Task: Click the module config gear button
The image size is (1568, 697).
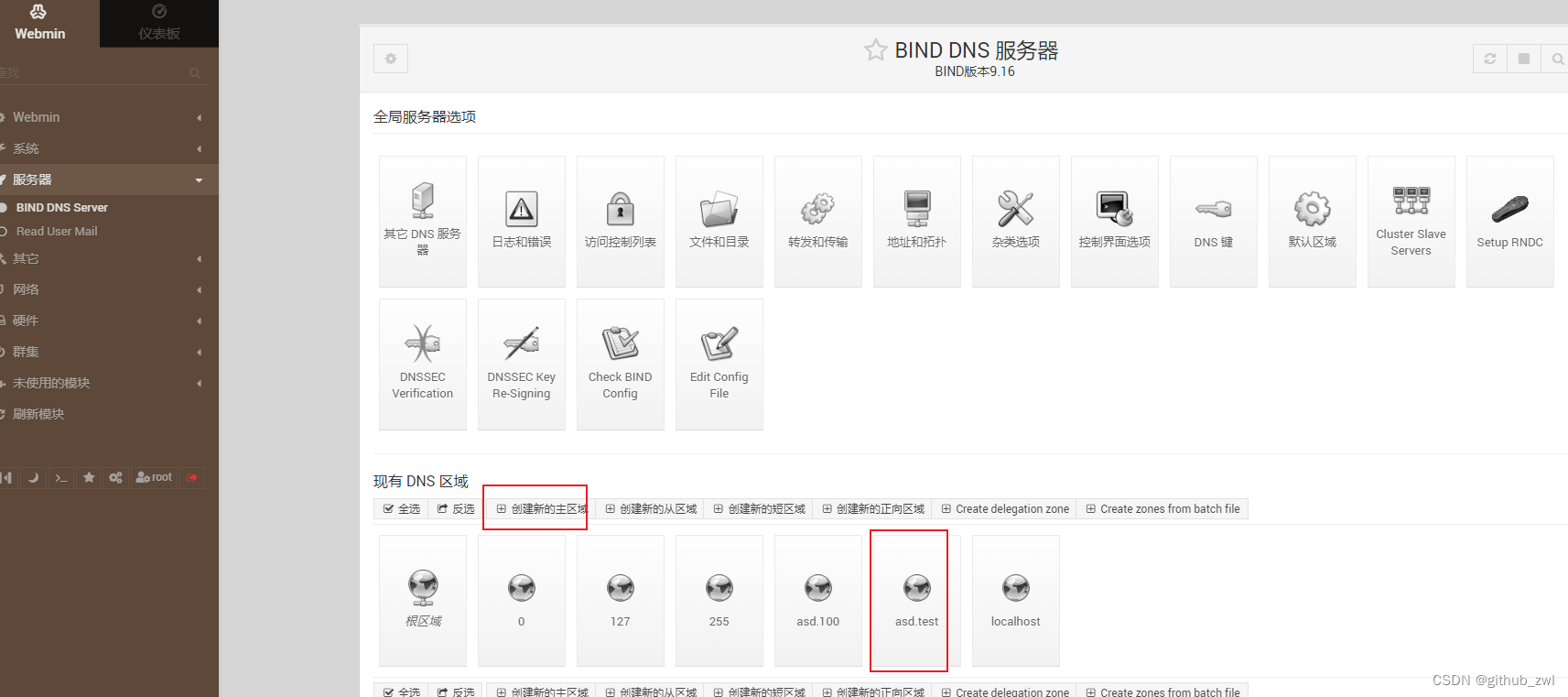Action: [x=391, y=59]
